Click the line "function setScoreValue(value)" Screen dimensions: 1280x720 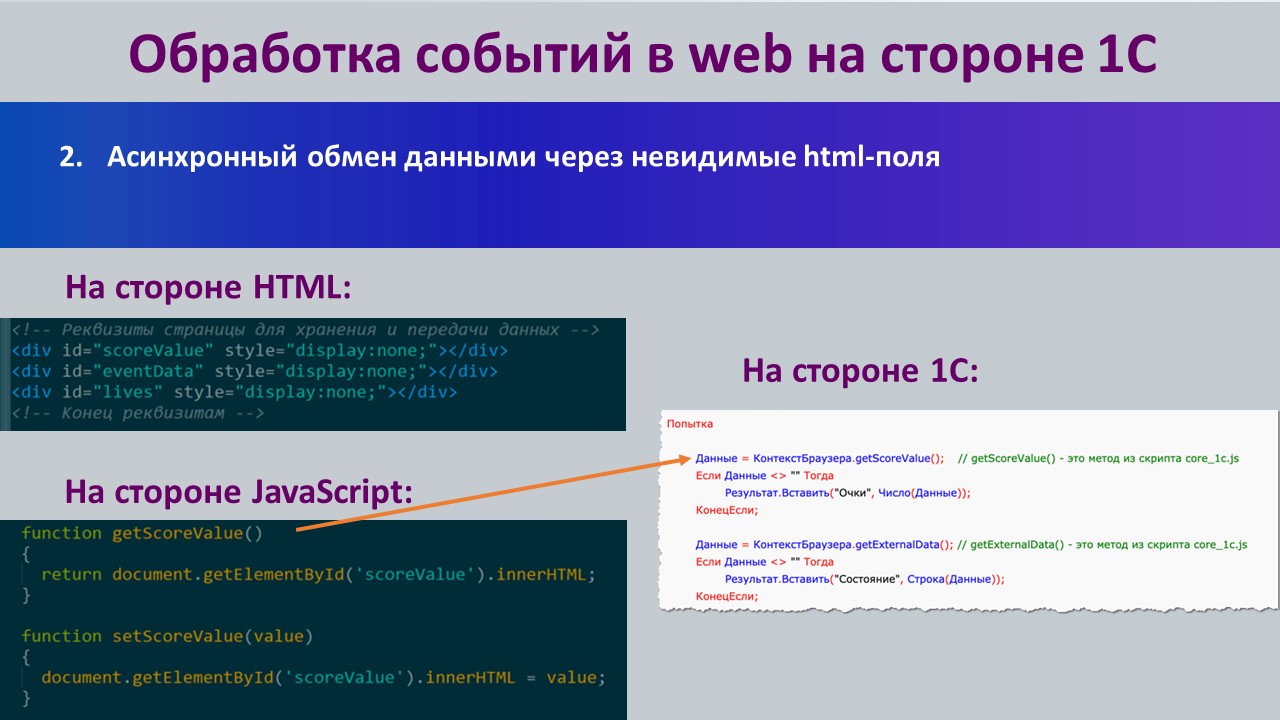(x=167, y=636)
